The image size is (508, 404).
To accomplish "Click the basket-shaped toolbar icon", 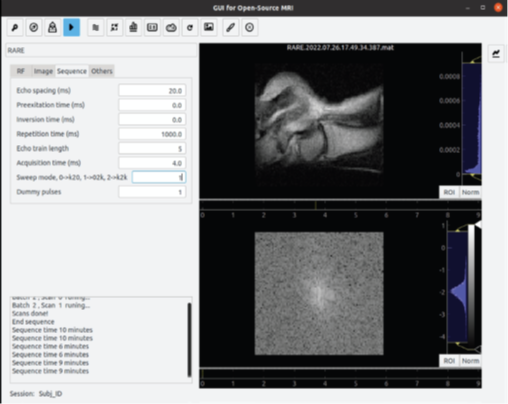I will point(133,27).
